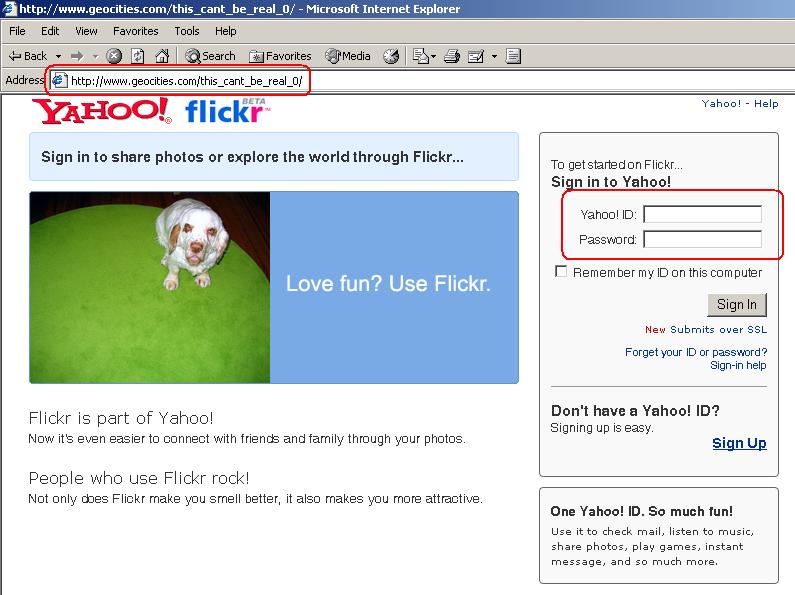Open the Back history dropdown arrow
This screenshot has width=795, height=595.
[x=58, y=56]
